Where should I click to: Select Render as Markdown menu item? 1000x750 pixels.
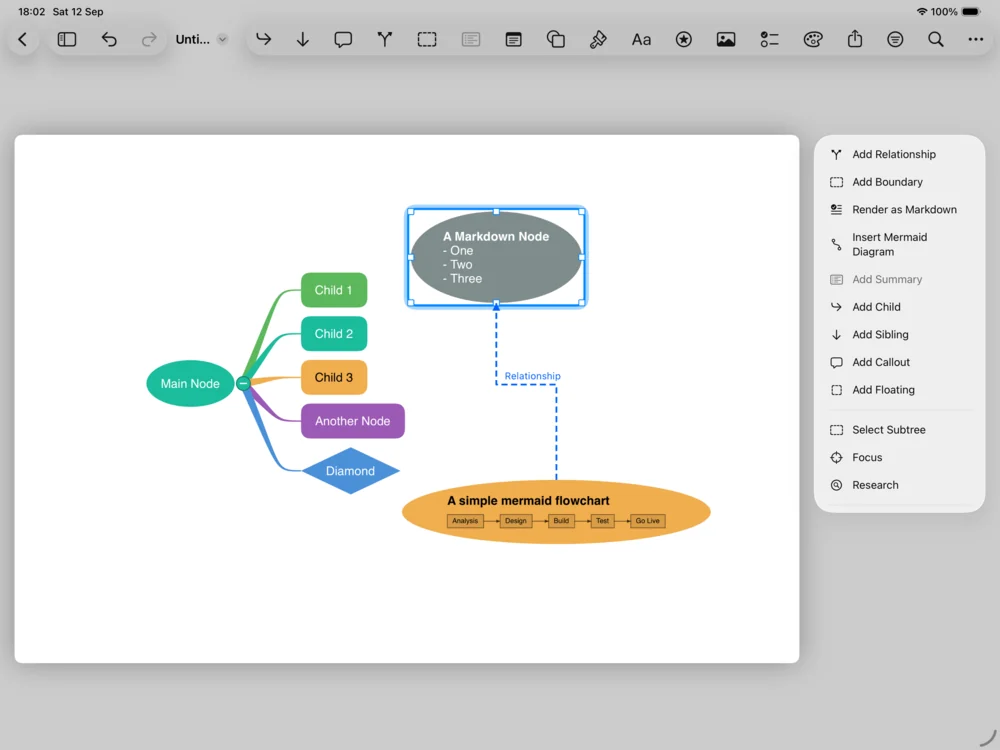click(899, 209)
